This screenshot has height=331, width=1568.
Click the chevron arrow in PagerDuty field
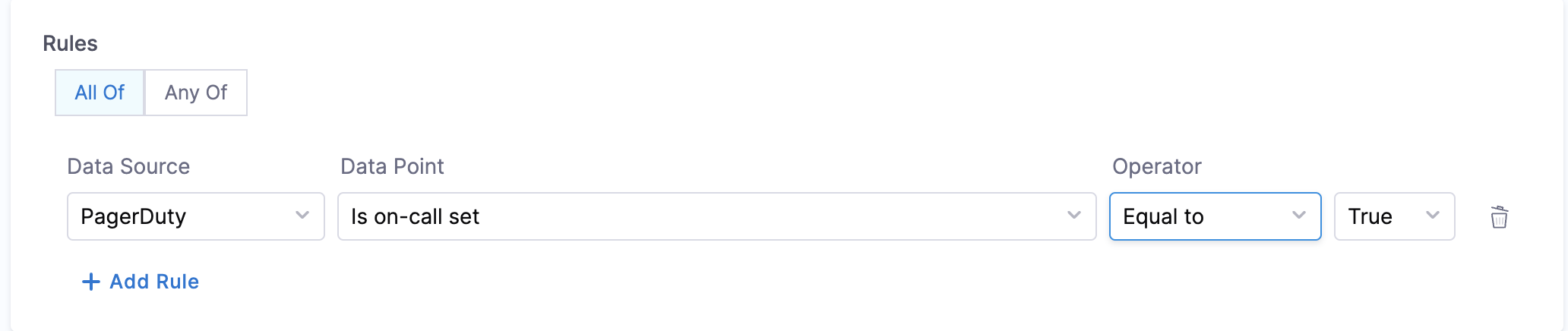click(x=302, y=216)
